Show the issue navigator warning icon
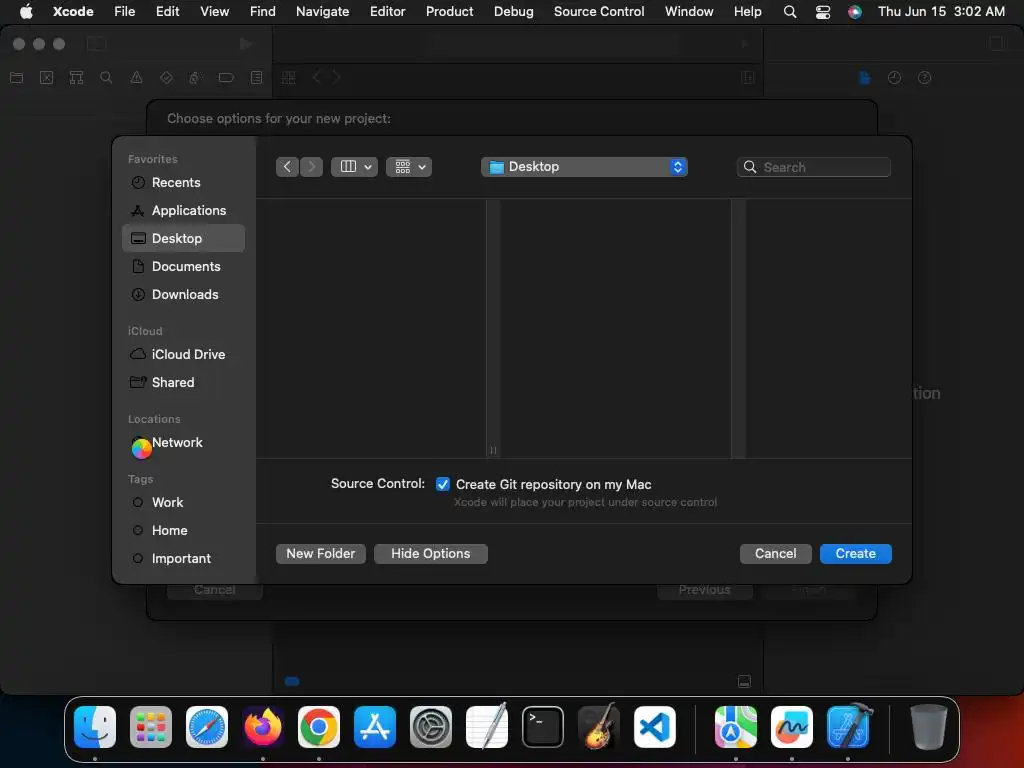The width and height of the screenshot is (1024, 768). click(136, 78)
